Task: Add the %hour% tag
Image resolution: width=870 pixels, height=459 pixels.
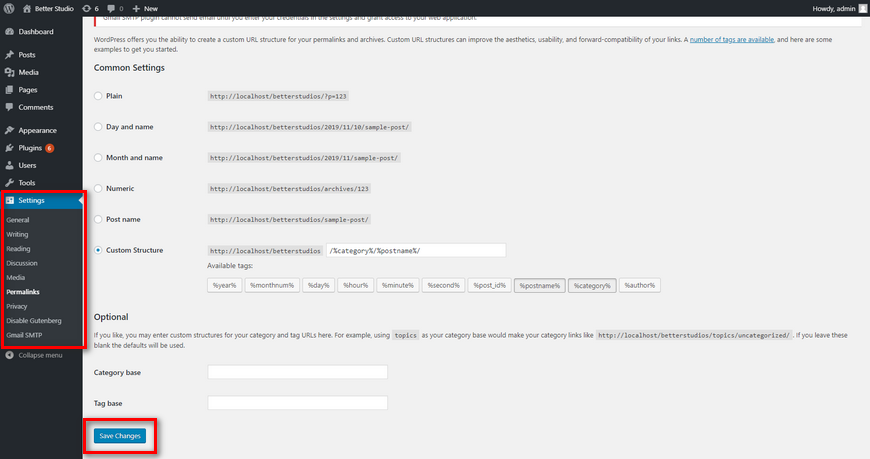Action: click(x=356, y=285)
